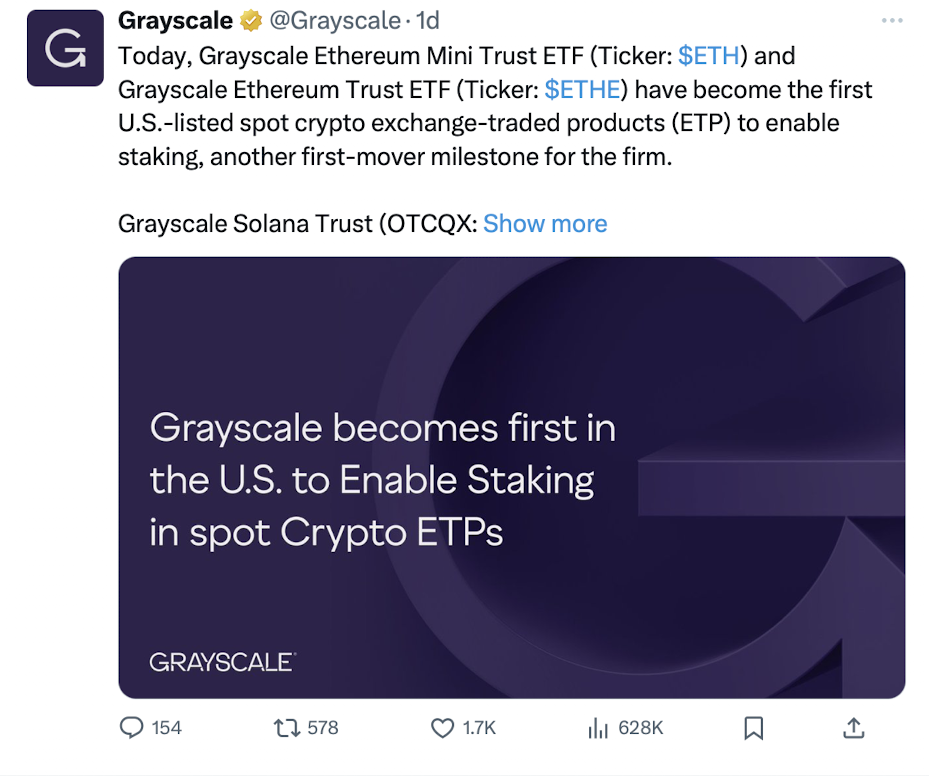This screenshot has width=929, height=776.
Task: Open the post via the 1d timestamp
Action: coord(427,21)
